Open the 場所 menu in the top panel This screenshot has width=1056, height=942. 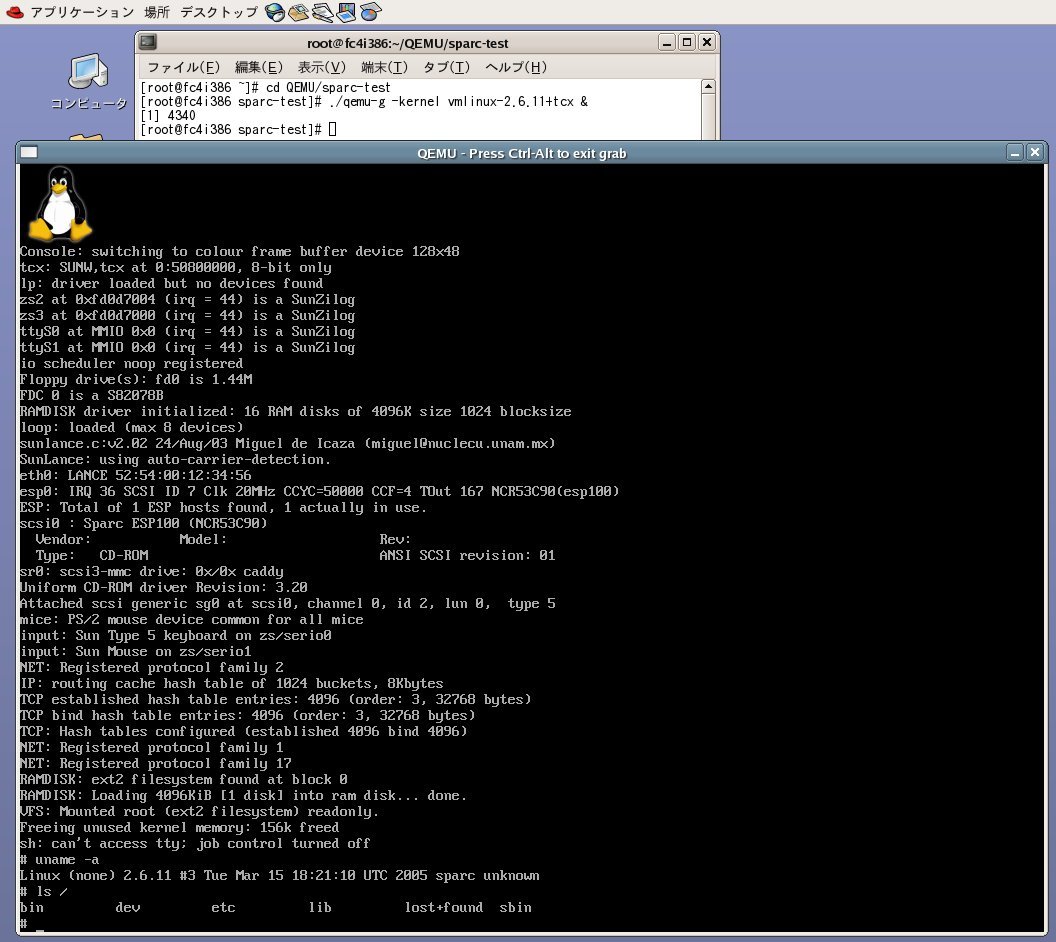[x=157, y=12]
